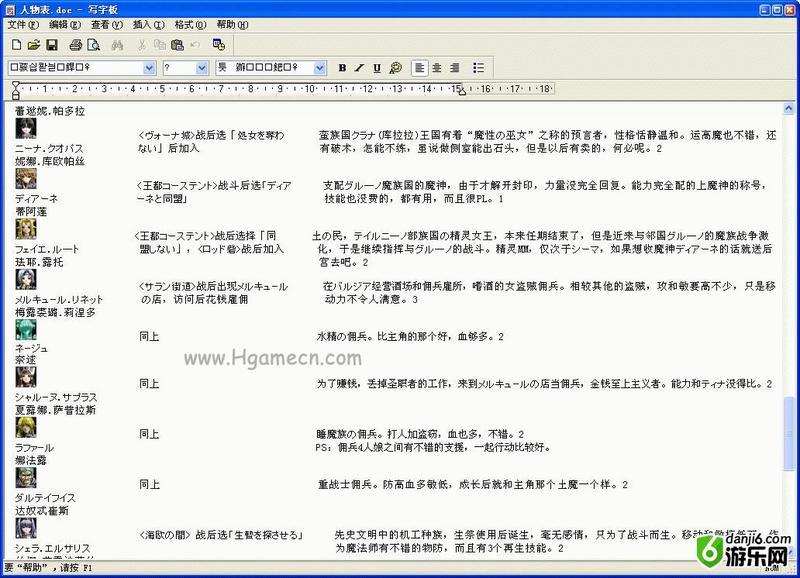Image resolution: width=800 pixels, height=578 pixels.
Task: Open Print Preview from the toolbar
Action: (93, 45)
